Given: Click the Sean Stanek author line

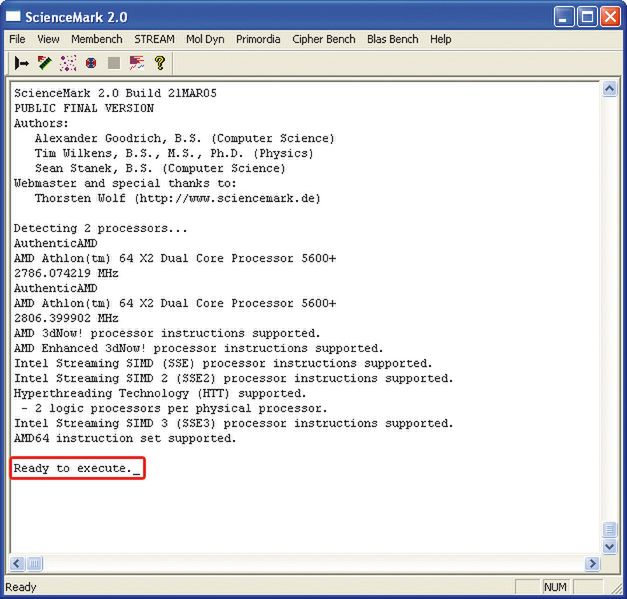Looking at the screenshot, I should point(160,168).
